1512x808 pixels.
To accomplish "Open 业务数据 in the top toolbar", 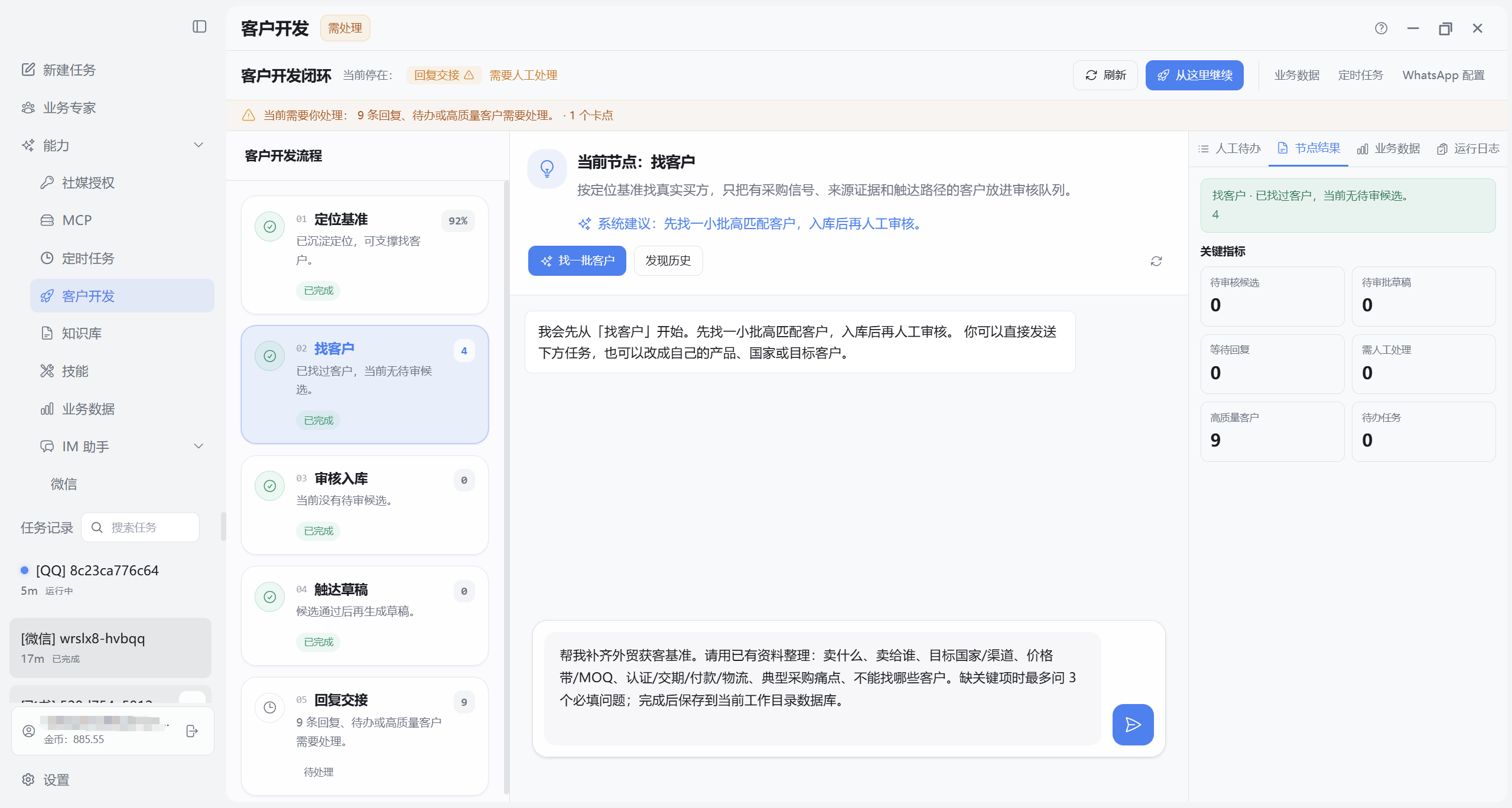I will pyautogui.click(x=1296, y=75).
